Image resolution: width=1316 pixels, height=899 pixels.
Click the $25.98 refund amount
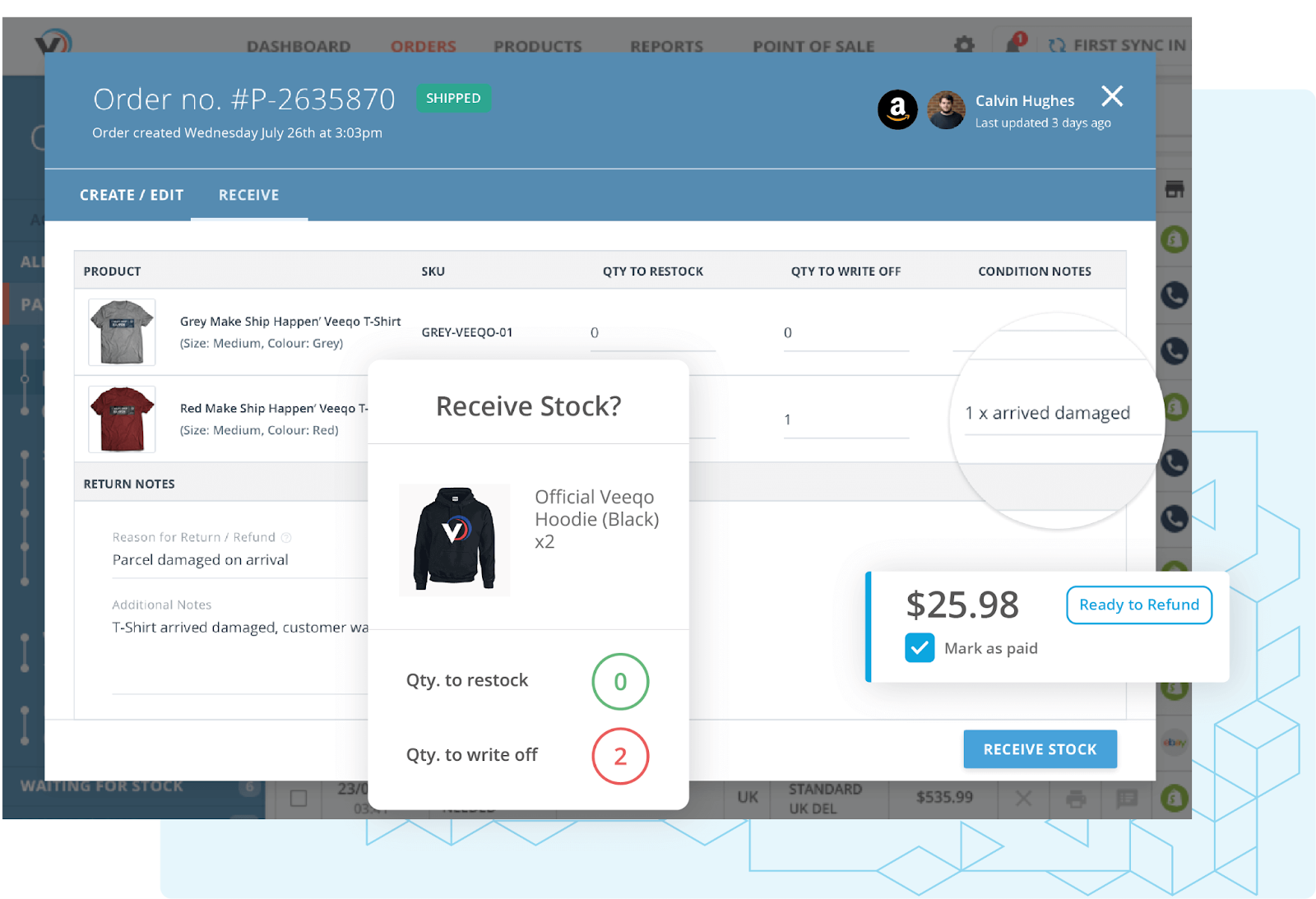point(962,605)
